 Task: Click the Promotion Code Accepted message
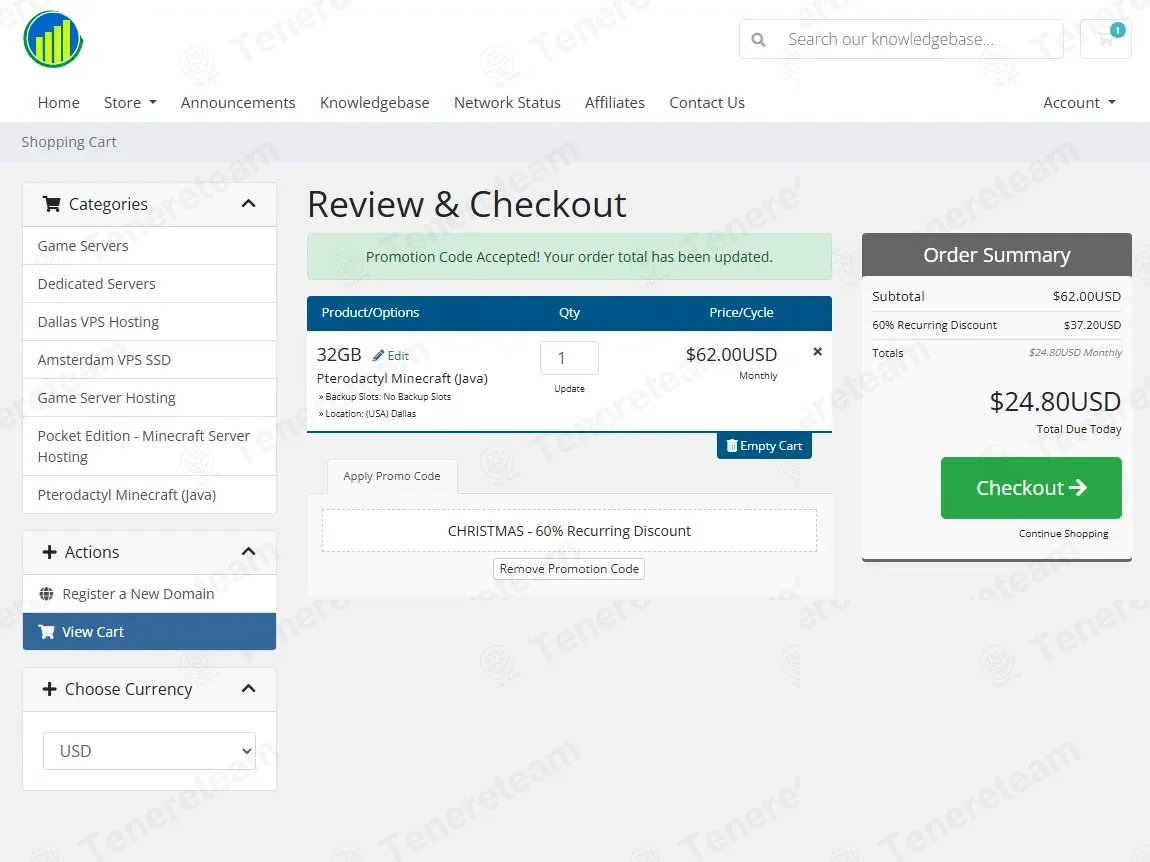(569, 257)
